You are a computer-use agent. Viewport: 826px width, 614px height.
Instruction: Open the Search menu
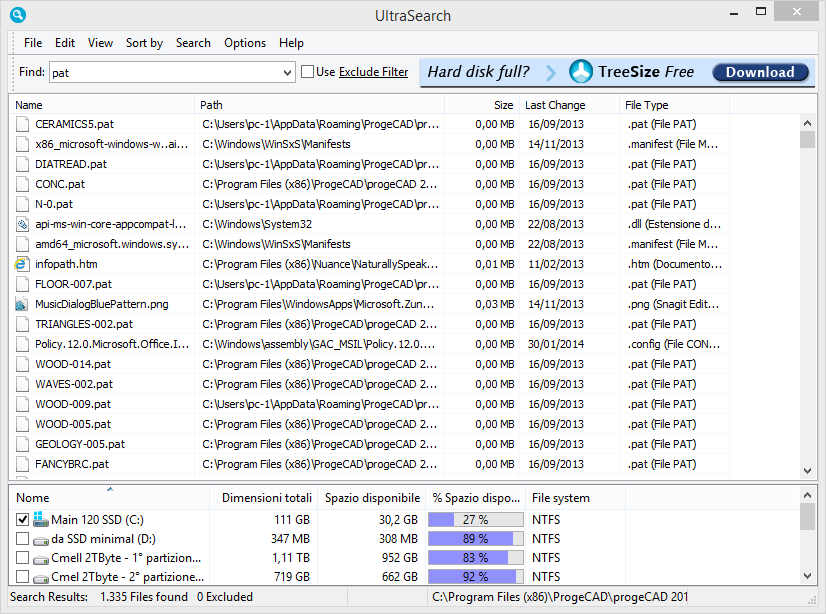193,43
